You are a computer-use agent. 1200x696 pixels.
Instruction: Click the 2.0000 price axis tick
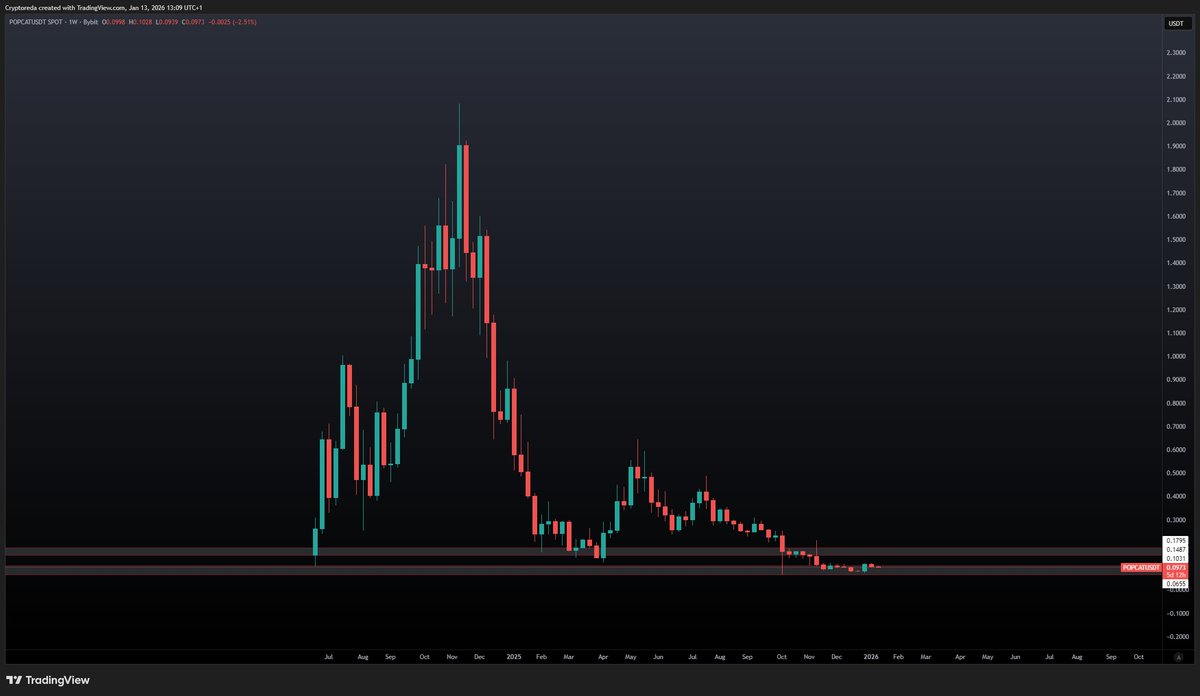pyautogui.click(x=1176, y=123)
